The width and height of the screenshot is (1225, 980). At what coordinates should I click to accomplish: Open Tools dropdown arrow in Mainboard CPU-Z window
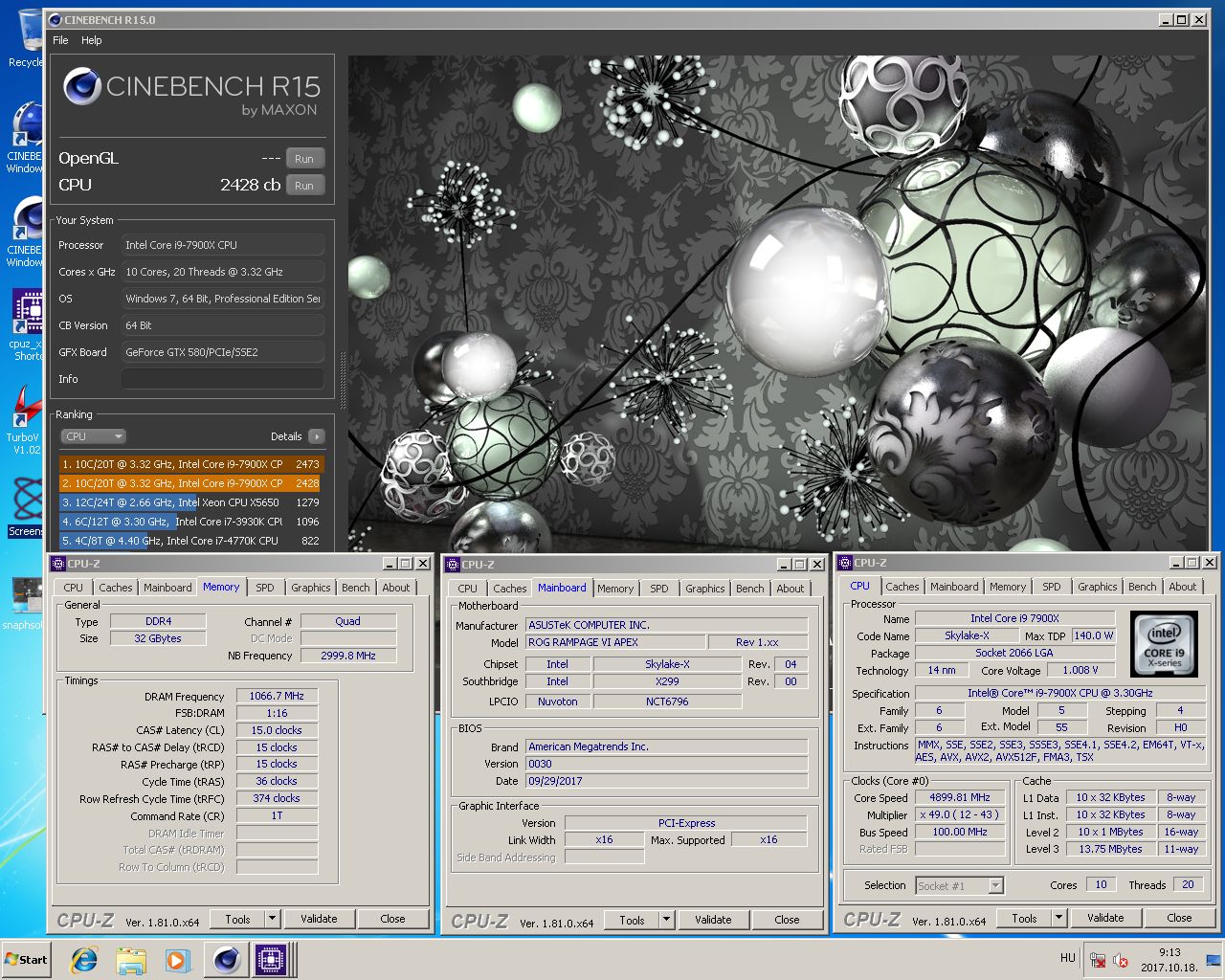coord(666,920)
